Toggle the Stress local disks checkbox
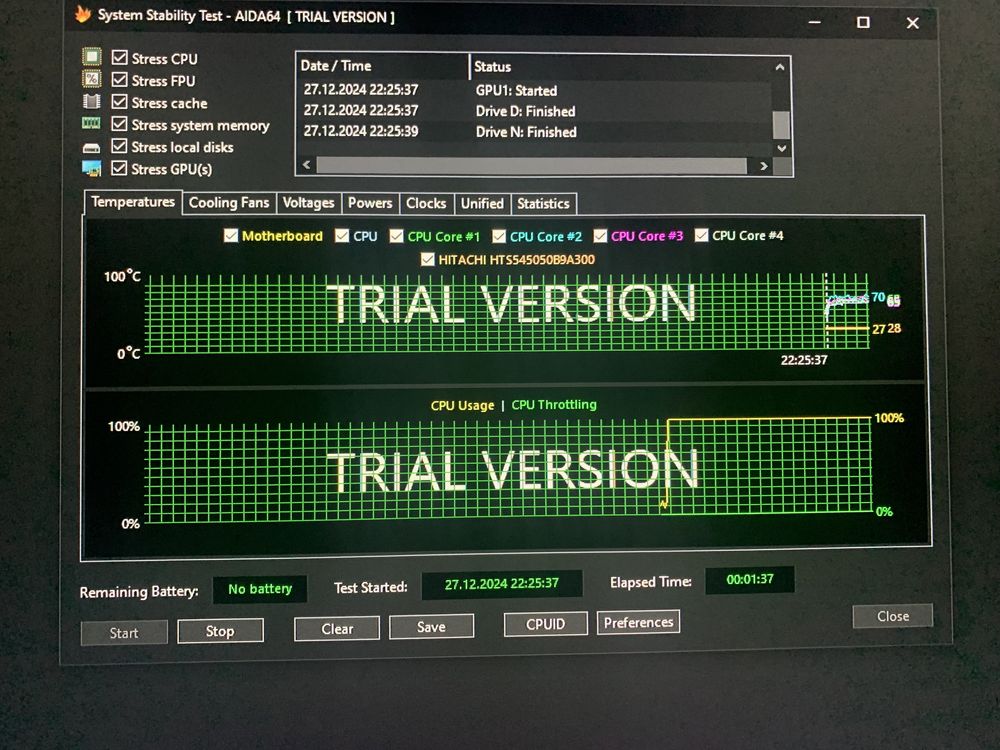Image resolution: width=1000 pixels, height=750 pixels. 119,146
